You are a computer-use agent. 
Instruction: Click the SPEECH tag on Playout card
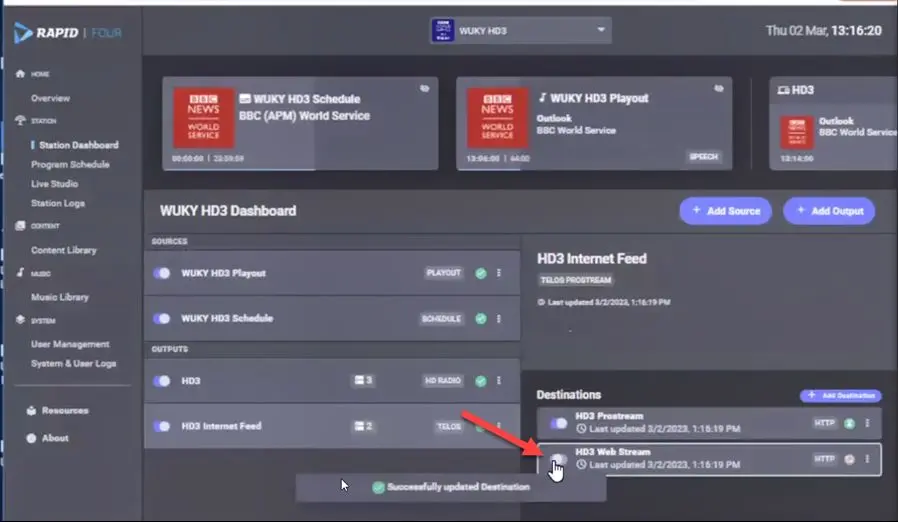pos(703,156)
